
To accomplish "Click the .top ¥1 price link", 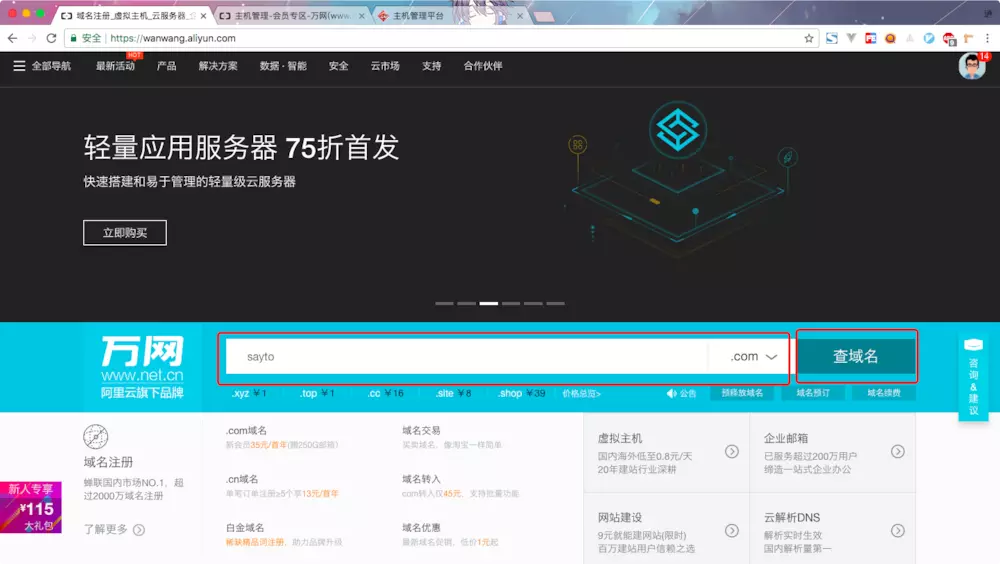I will tap(316, 393).
